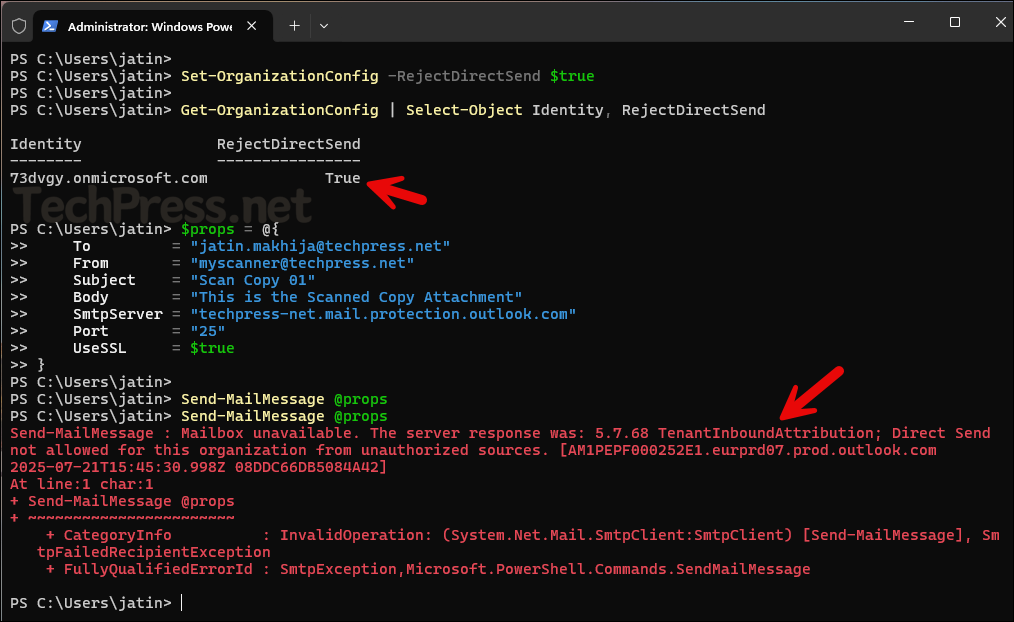
Task: Click the first Send-MailMessage @props command
Action: [284, 400]
